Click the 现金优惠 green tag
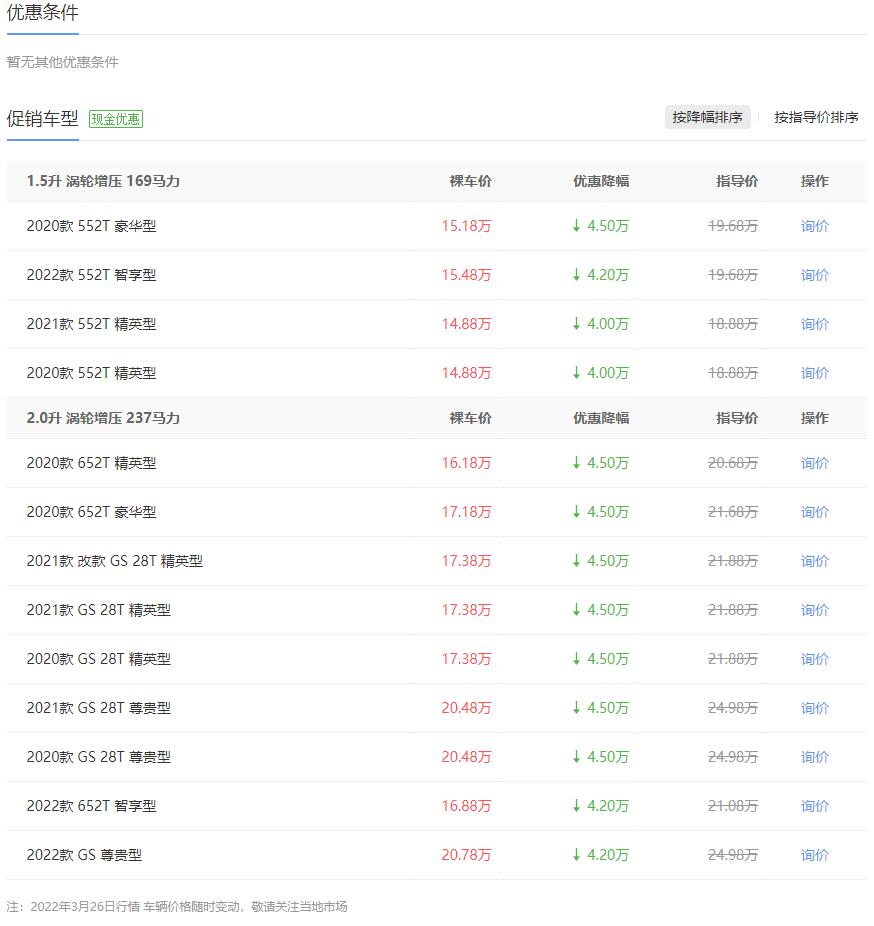Image resolution: width=874 pixels, height=926 pixels. [116, 119]
